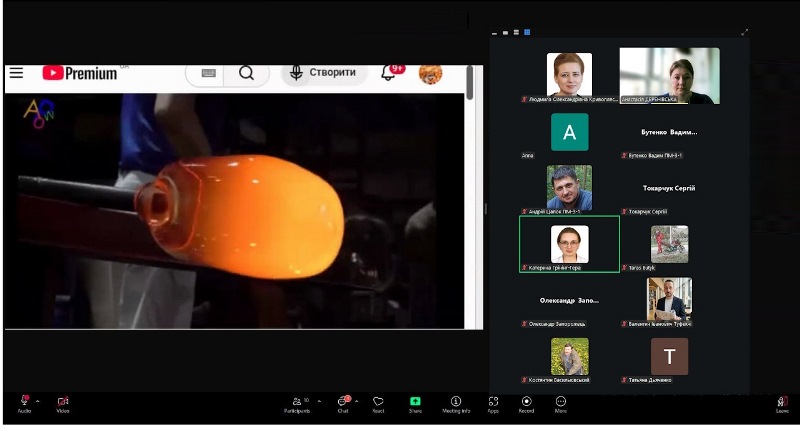Toggle the Video camera on
This screenshot has height=425, width=800.
click(x=63, y=403)
